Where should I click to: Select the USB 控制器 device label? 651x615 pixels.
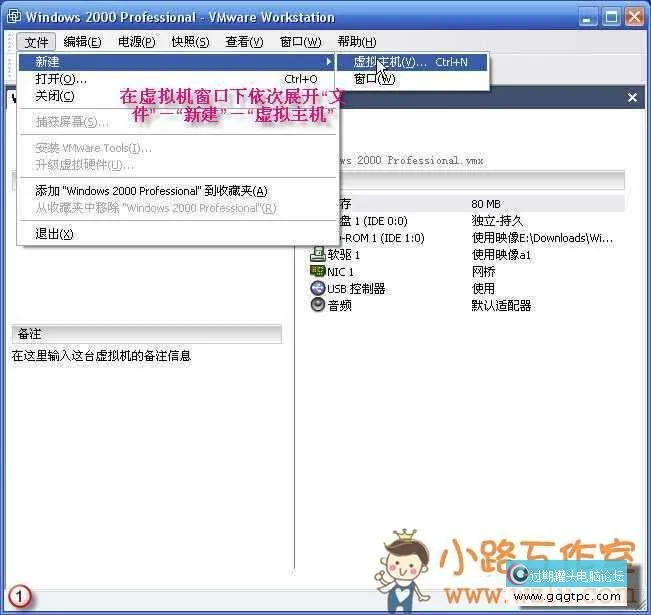(x=356, y=289)
